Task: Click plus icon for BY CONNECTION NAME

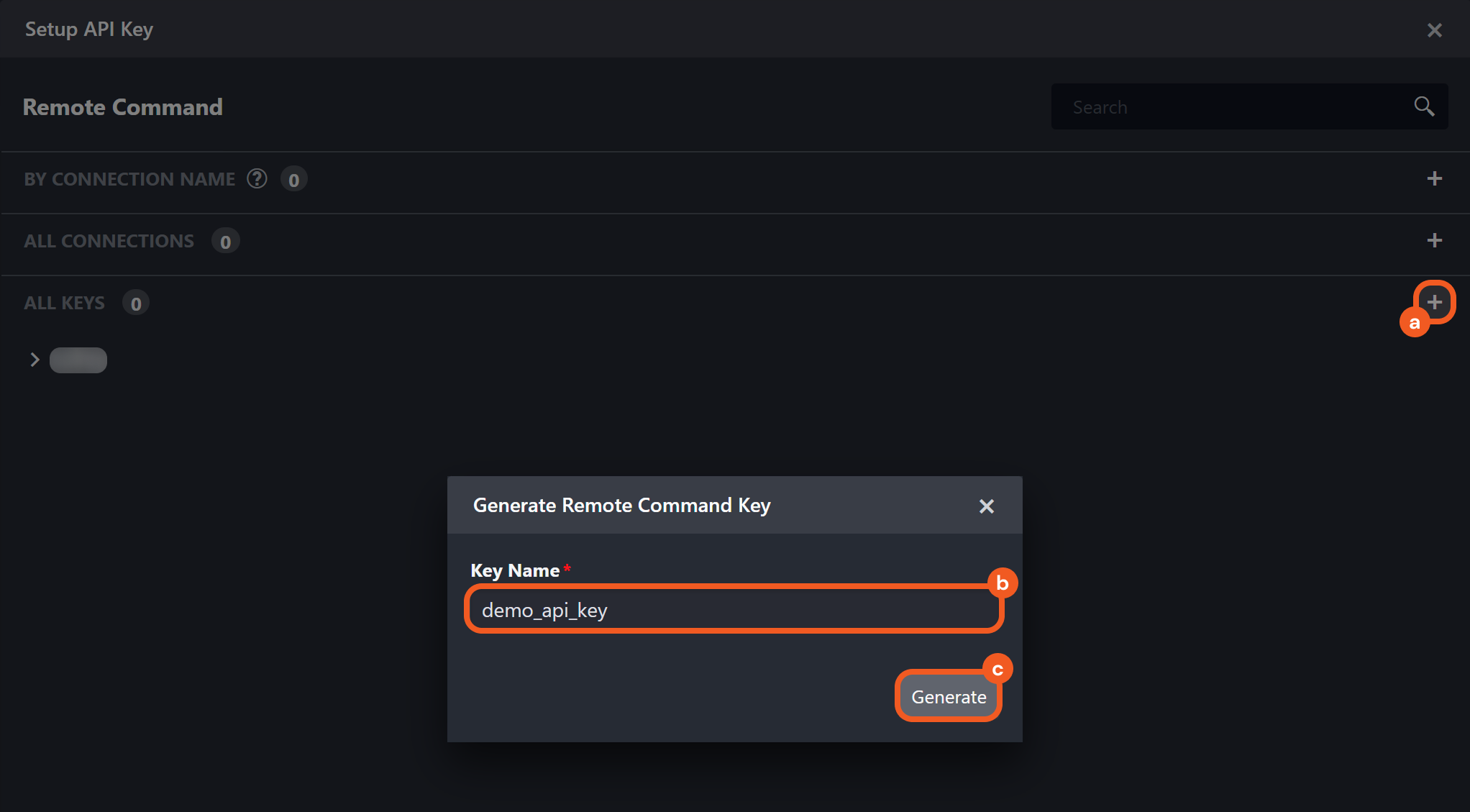Action: (x=1434, y=178)
